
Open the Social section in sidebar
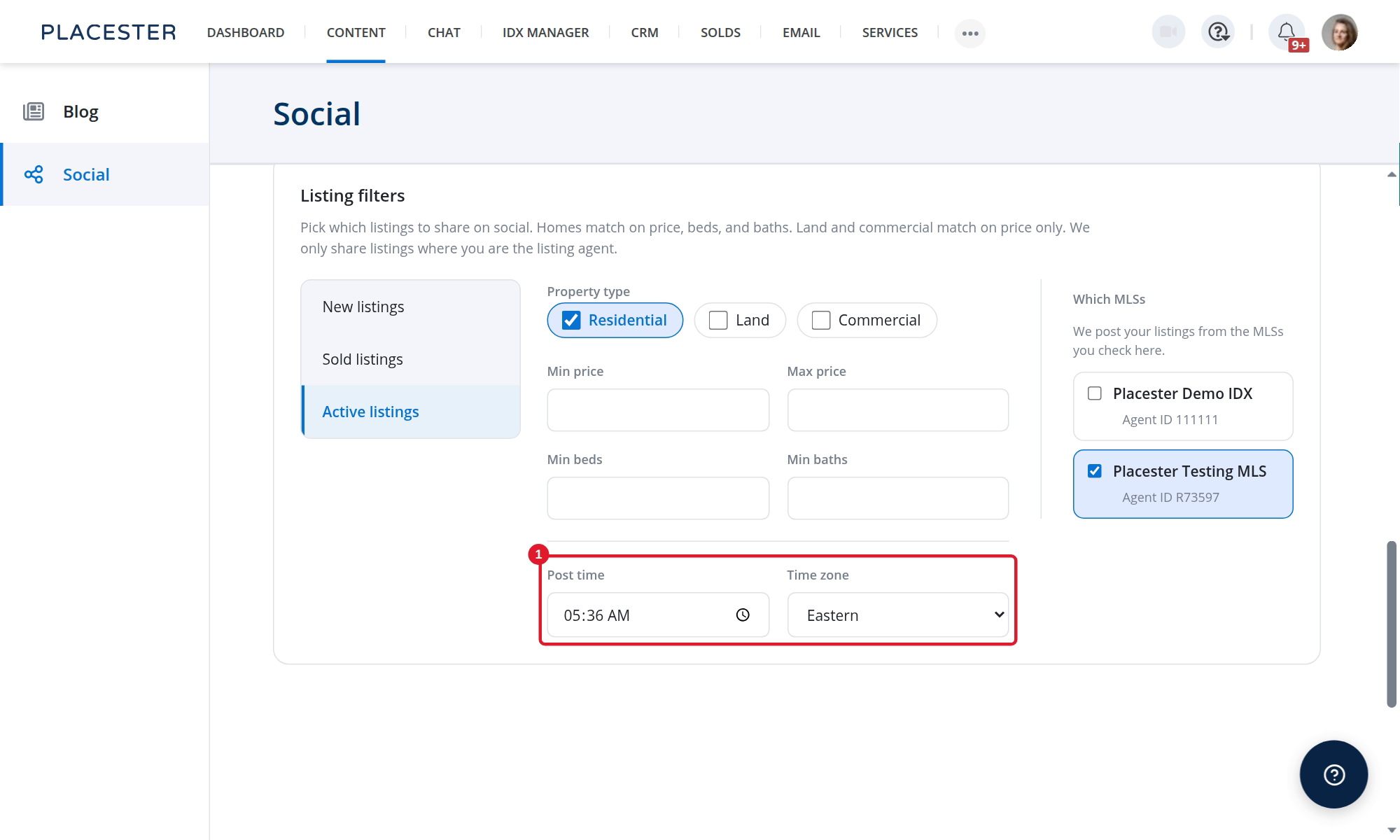pos(104,174)
